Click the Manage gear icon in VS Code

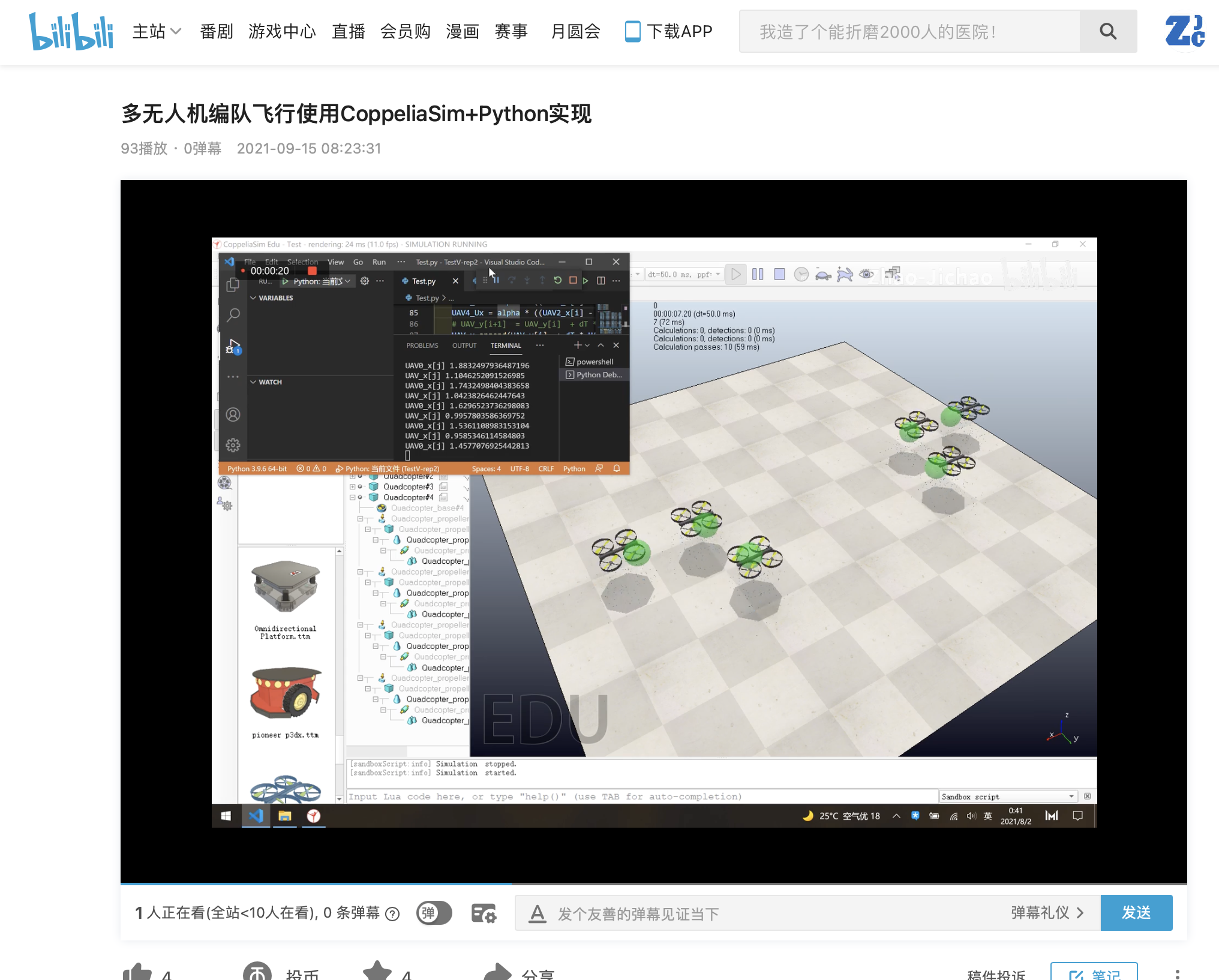(233, 445)
